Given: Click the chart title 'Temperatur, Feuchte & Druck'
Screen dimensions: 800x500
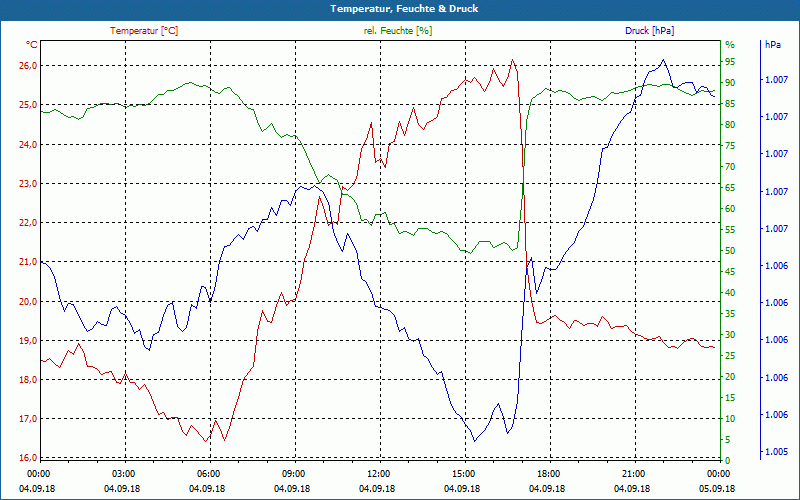Looking at the screenshot, I should (x=404, y=9).
